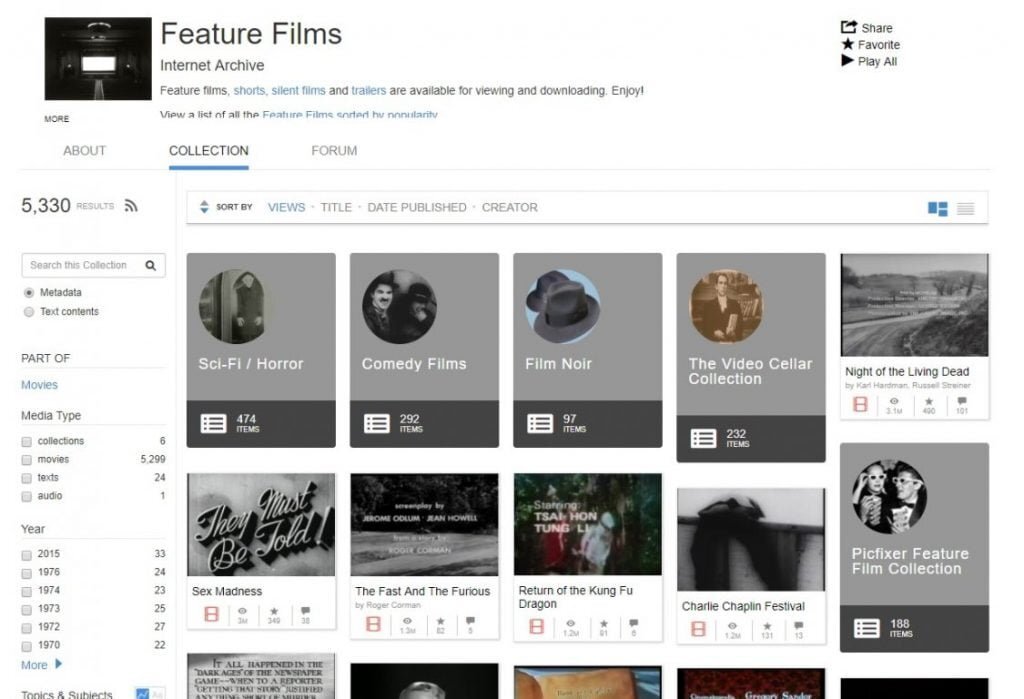Sort by TITLE
Image resolution: width=1024 pixels, height=699 pixels.
[336, 207]
